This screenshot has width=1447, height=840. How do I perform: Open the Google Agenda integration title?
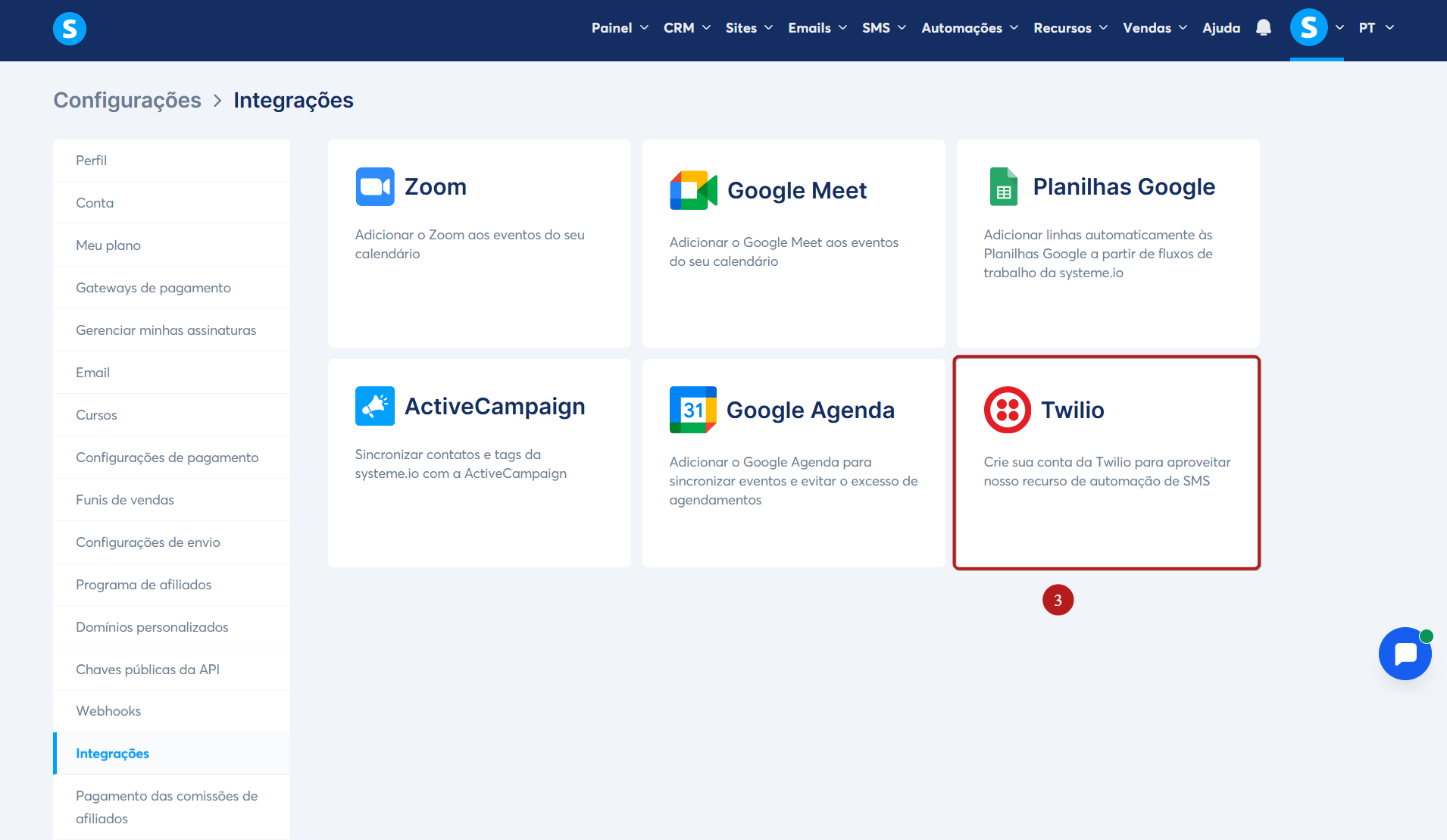pyautogui.click(x=811, y=411)
